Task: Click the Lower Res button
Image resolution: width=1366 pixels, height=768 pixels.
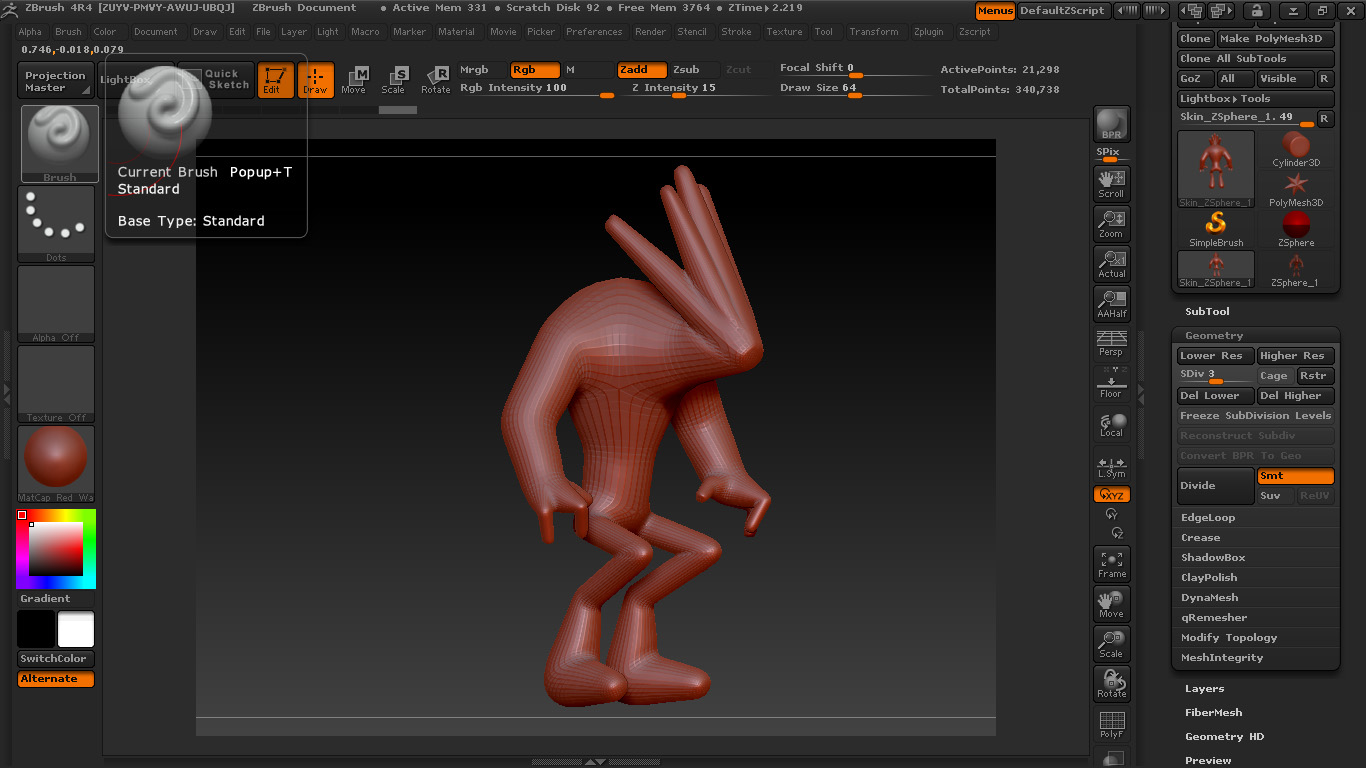Action: [1216, 356]
